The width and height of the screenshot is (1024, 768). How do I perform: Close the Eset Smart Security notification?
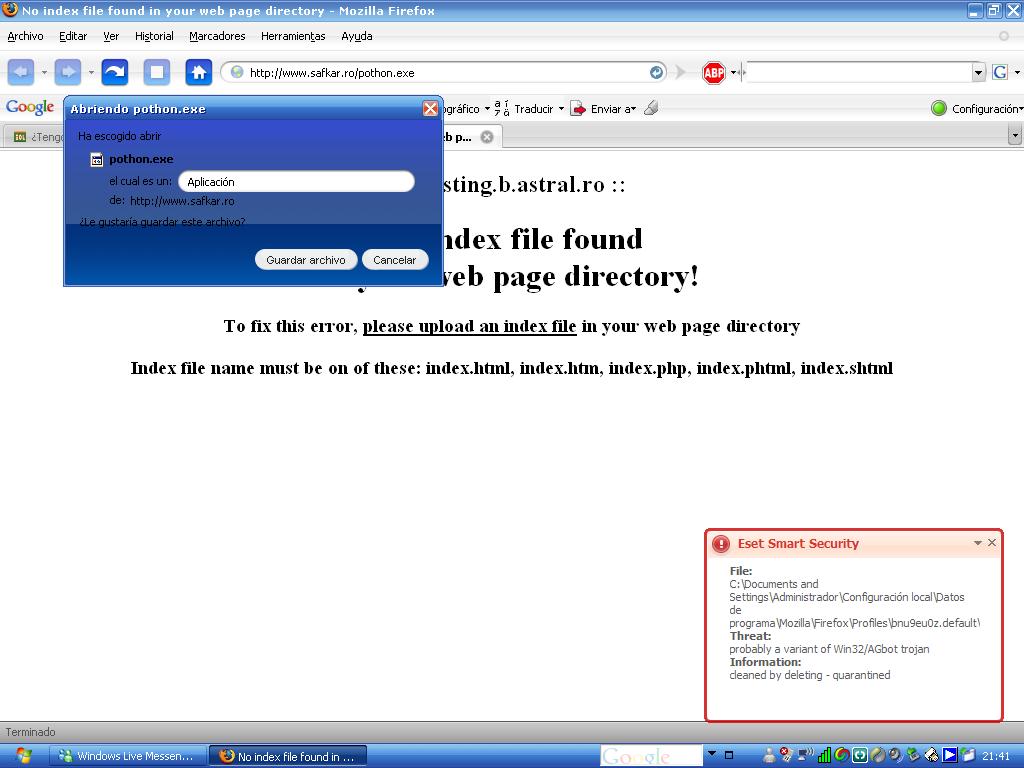992,543
